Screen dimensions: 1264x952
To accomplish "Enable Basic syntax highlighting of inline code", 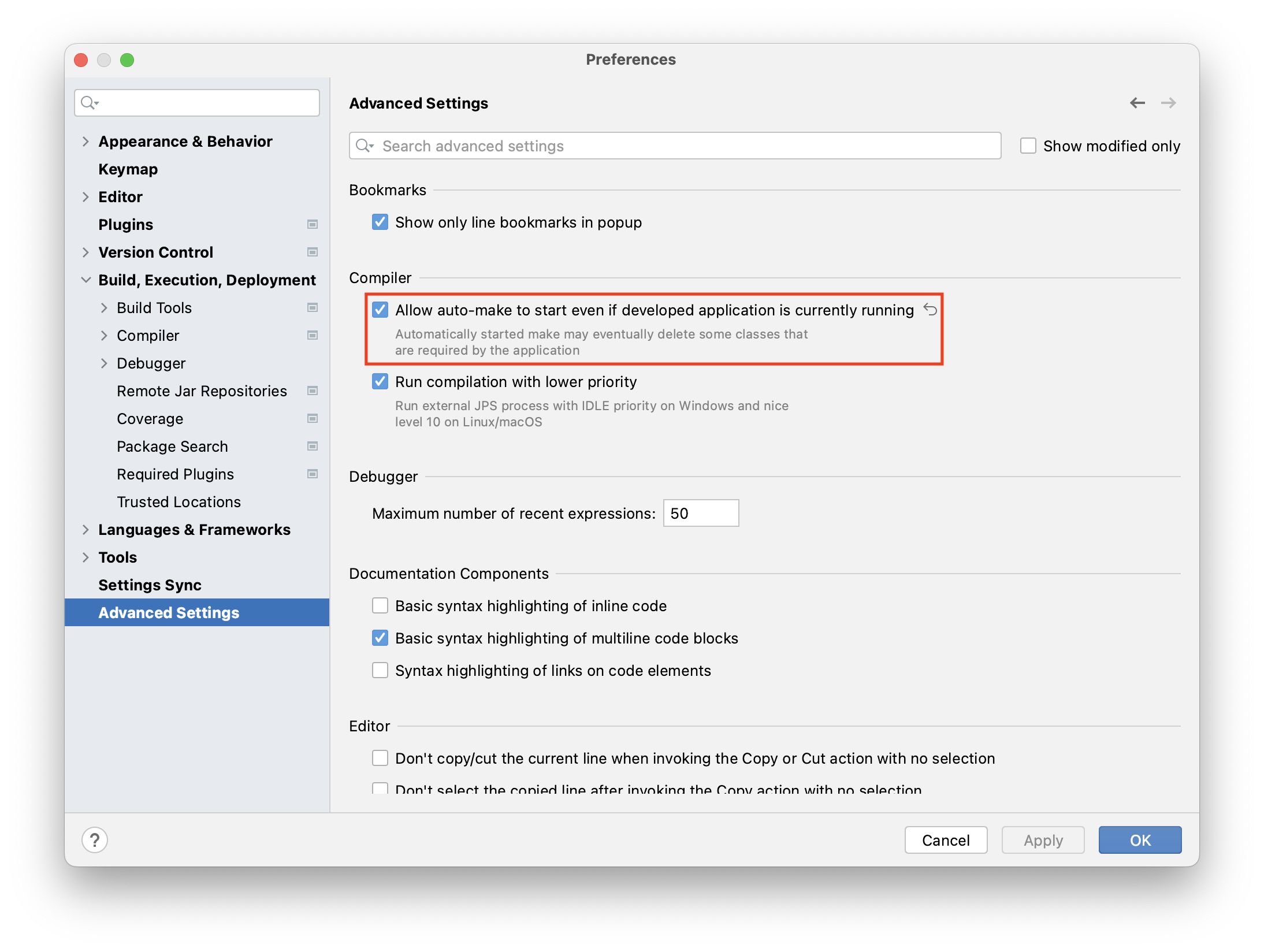I will 380,605.
